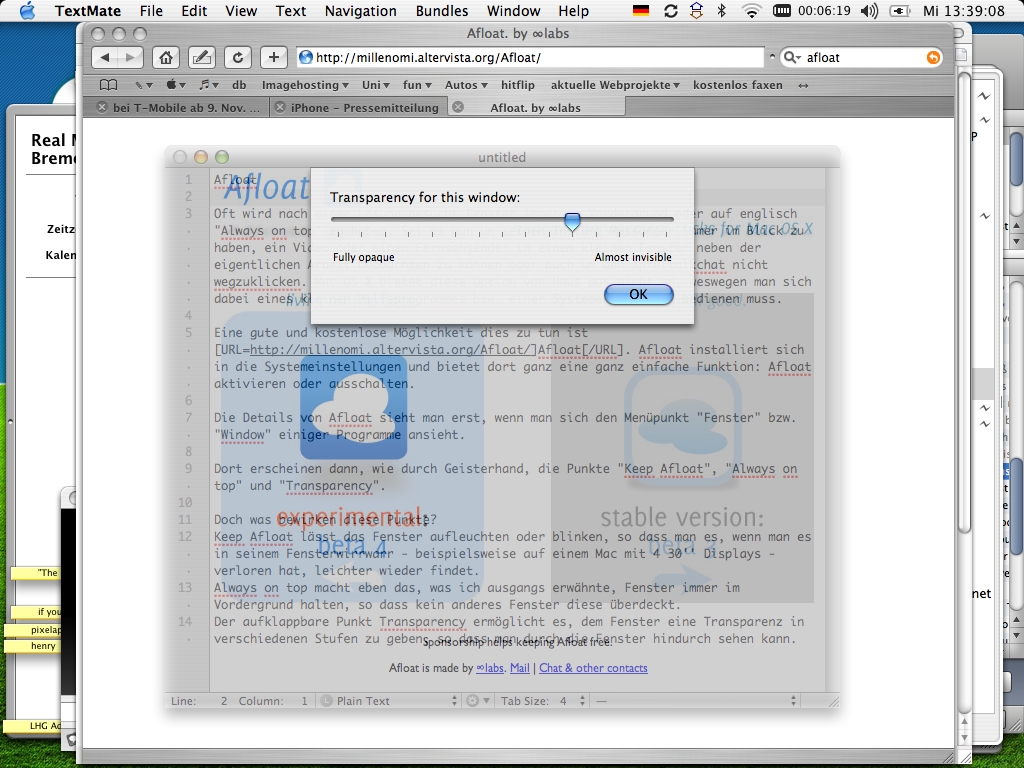
Task: Open the '∞labs' link in page footer
Action: [490, 668]
